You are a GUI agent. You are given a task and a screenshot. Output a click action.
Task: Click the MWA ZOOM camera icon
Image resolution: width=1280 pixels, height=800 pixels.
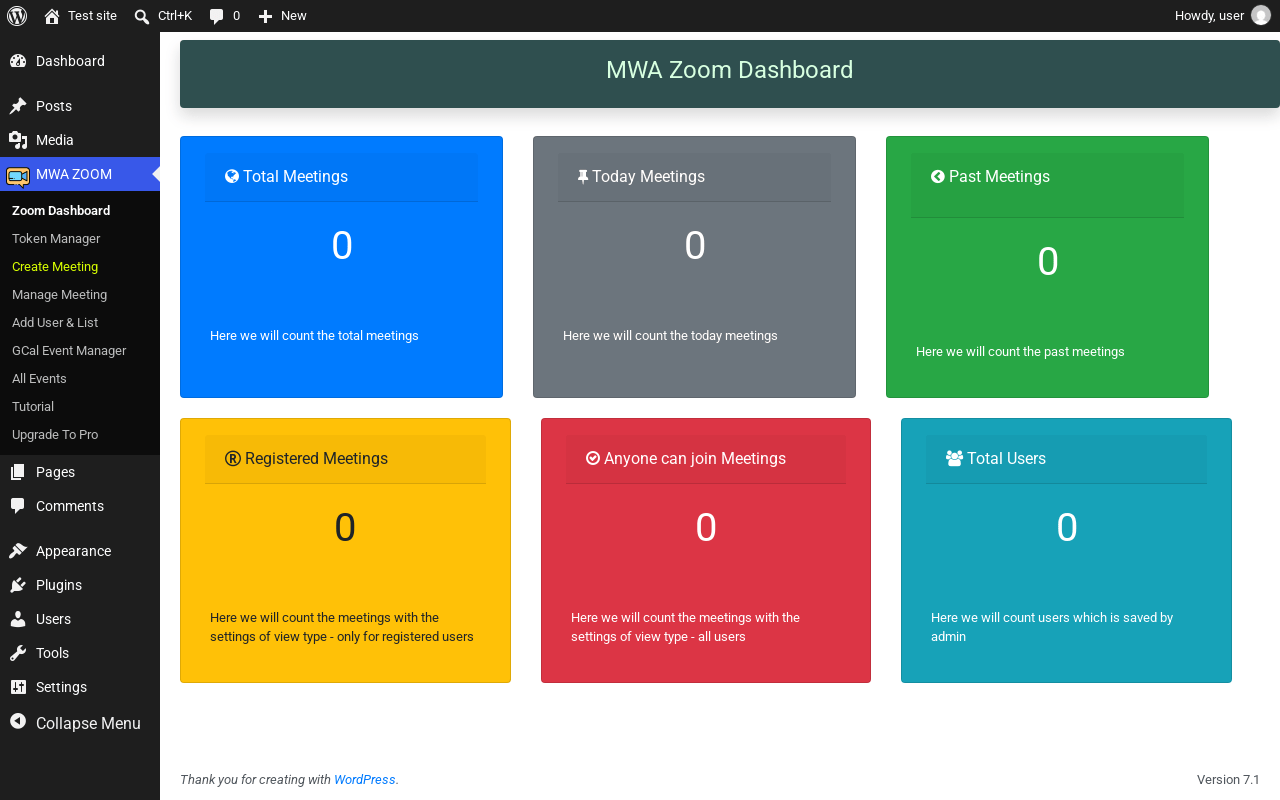click(18, 176)
